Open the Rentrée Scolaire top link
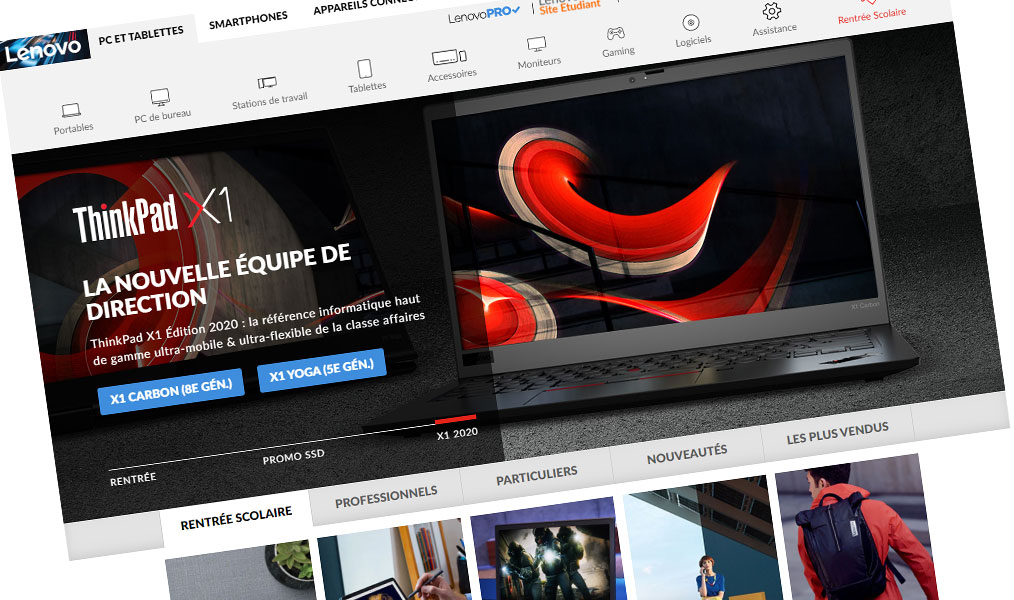 872,14
